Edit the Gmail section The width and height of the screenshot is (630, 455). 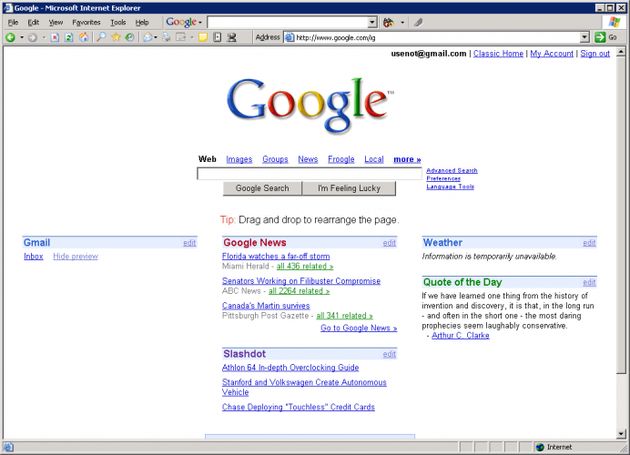[x=189, y=243]
